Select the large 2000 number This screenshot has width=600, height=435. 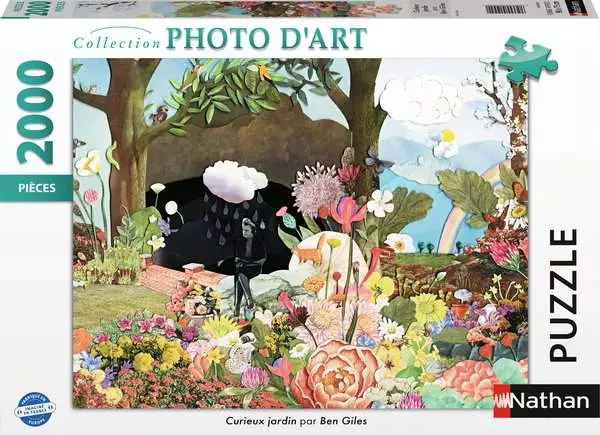click(36, 112)
